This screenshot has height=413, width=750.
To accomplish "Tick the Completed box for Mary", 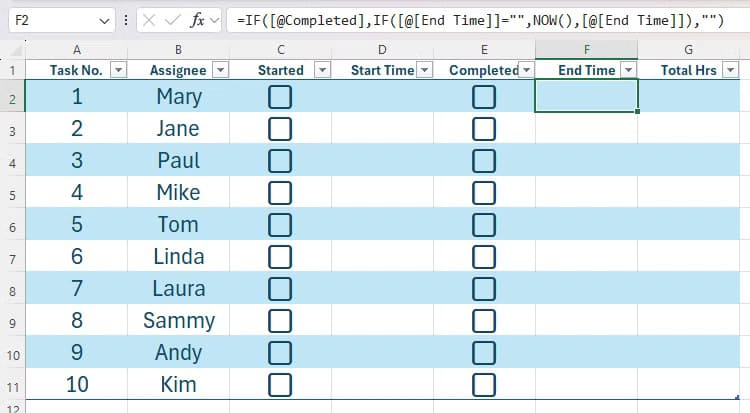I will pos(484,97).
